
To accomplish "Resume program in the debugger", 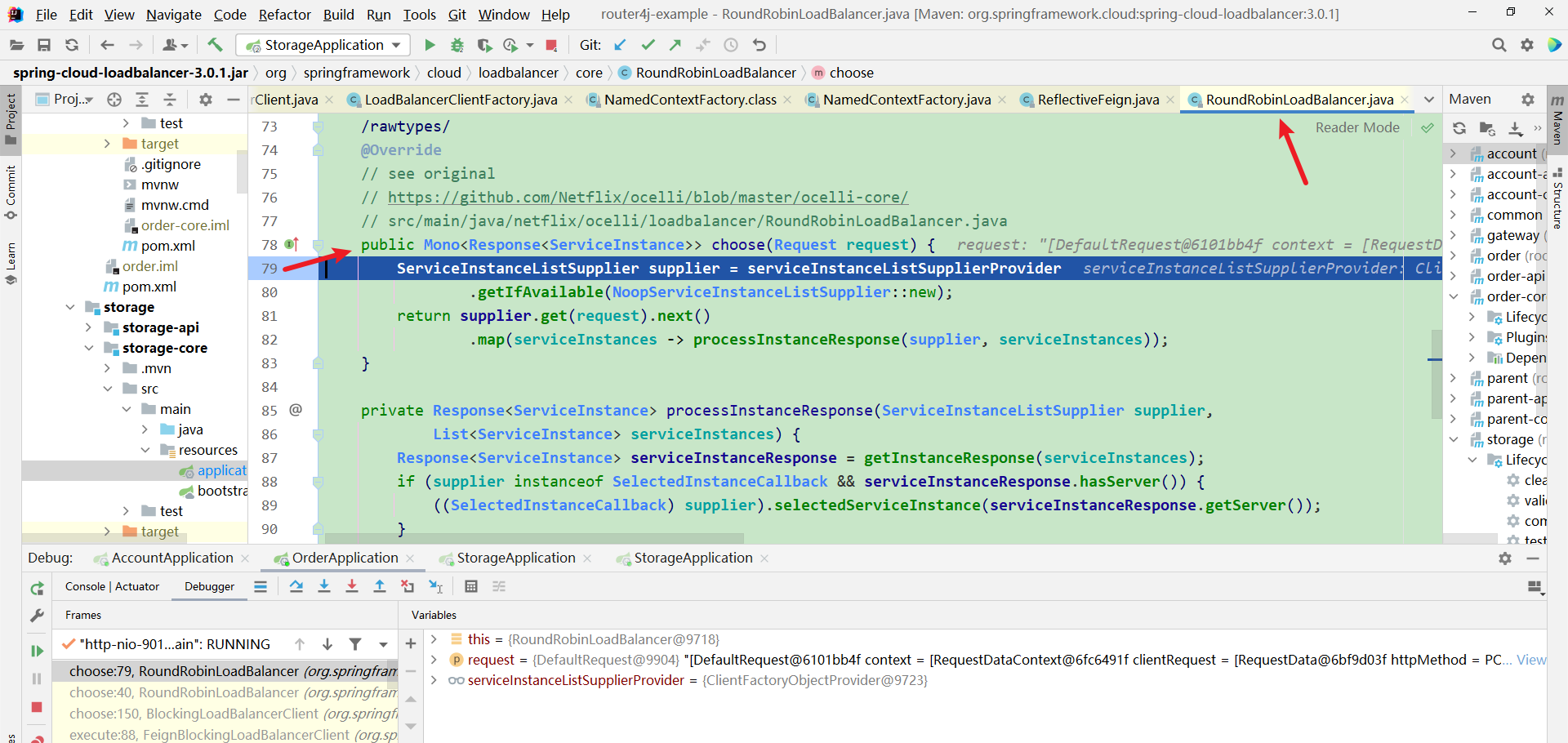I will pyautogui.click(x=36, y=651).
